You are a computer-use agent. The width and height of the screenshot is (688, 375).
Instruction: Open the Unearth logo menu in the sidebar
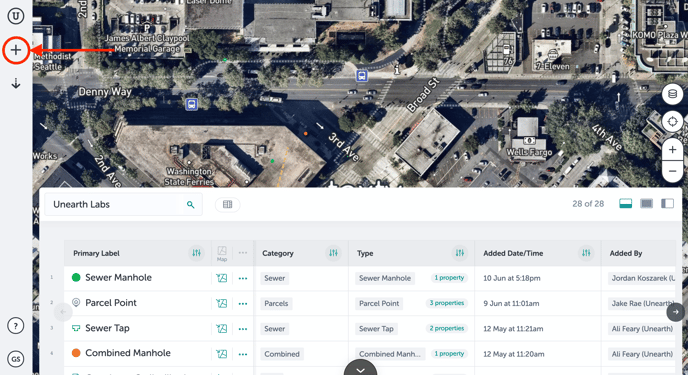[x=16, y=17]
